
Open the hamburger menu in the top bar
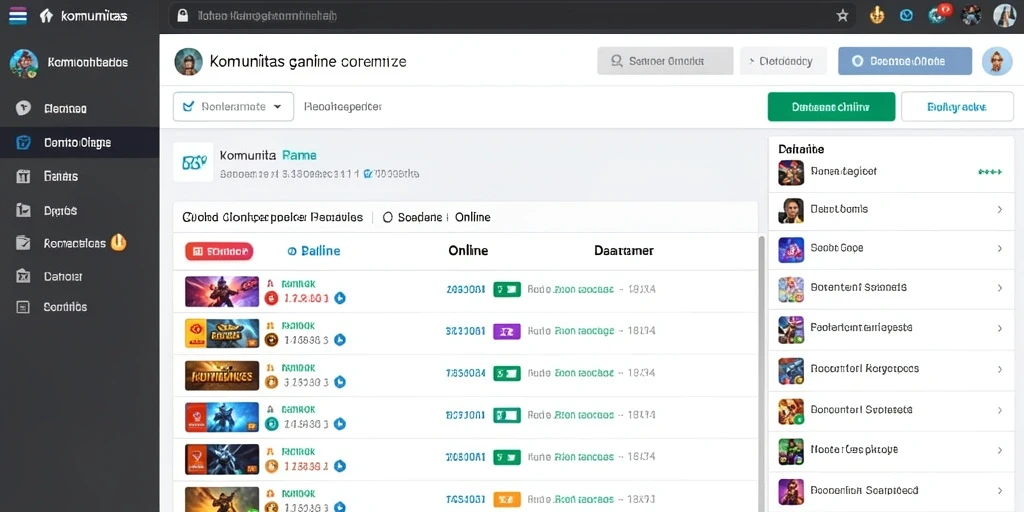click(18, 16)
